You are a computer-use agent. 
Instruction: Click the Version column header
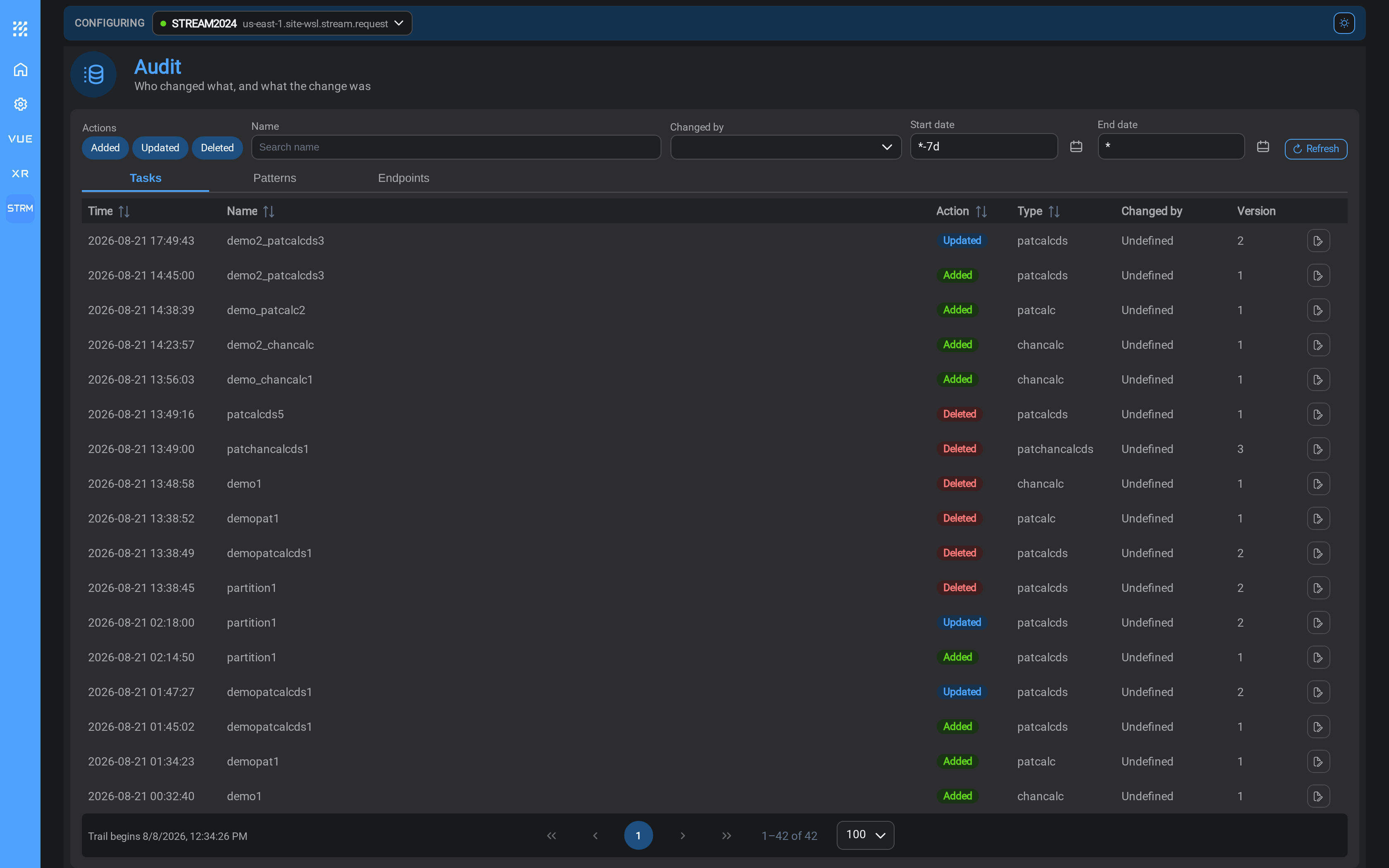[x=1256, y=211]
